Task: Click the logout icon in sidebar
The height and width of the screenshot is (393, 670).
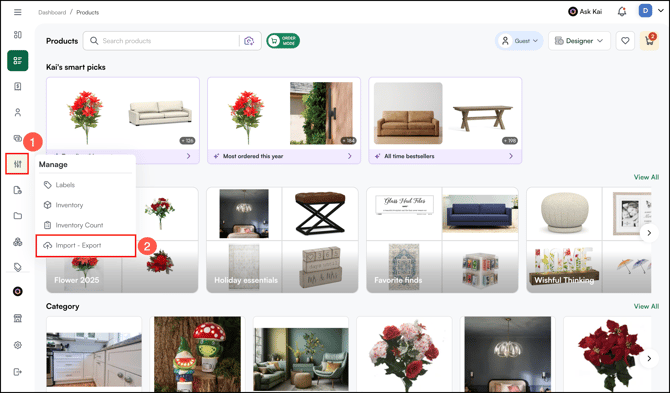Action: click(18, 372)
